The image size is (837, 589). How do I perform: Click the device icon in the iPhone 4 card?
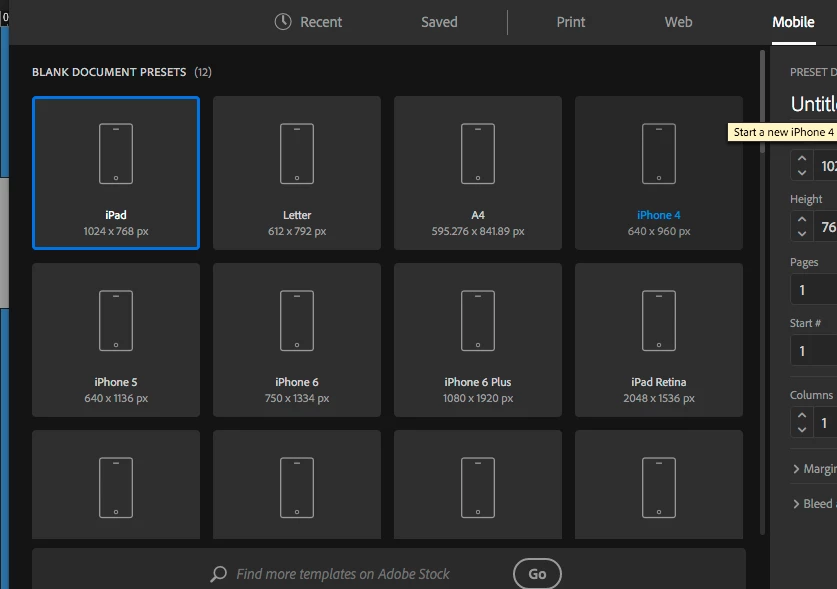coord(659,154)
